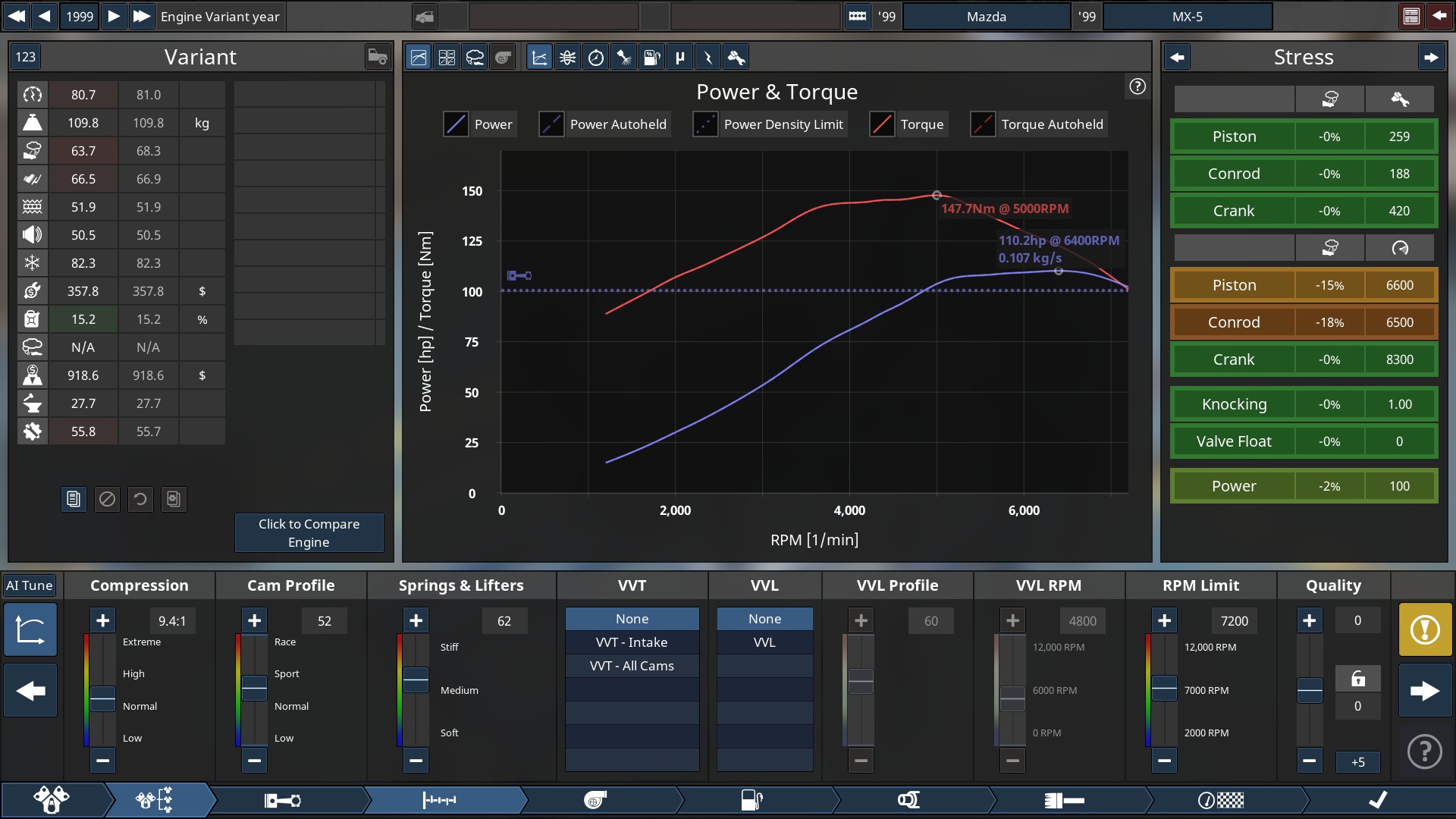Image resolution: width=1456 pixels, height=819 pixels.
Task: Click the yellow warning exclamation icon
Action: pyautogui.click(x=1425, y=629)
